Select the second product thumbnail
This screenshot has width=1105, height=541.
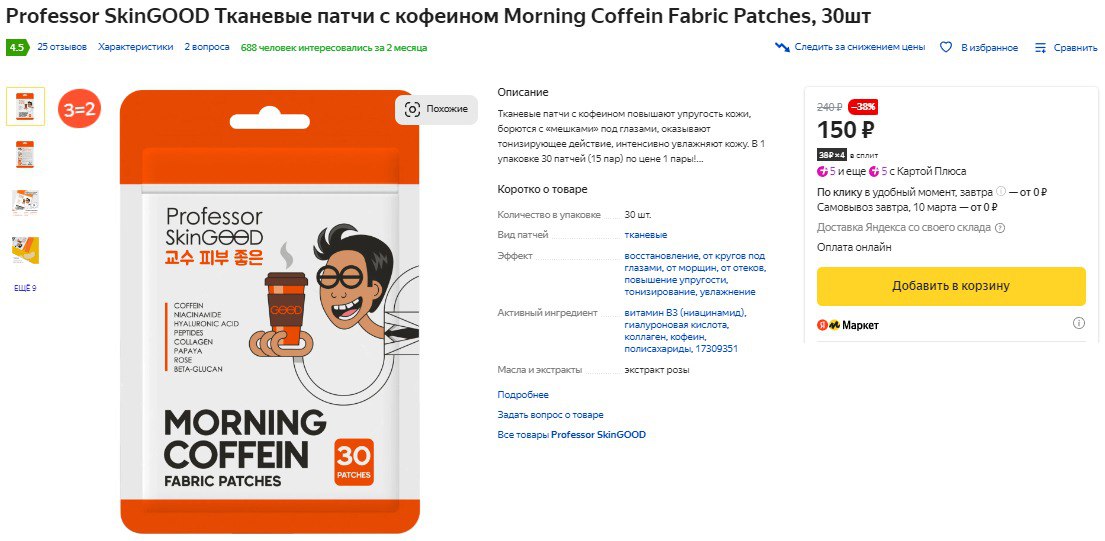click(25, 154)
